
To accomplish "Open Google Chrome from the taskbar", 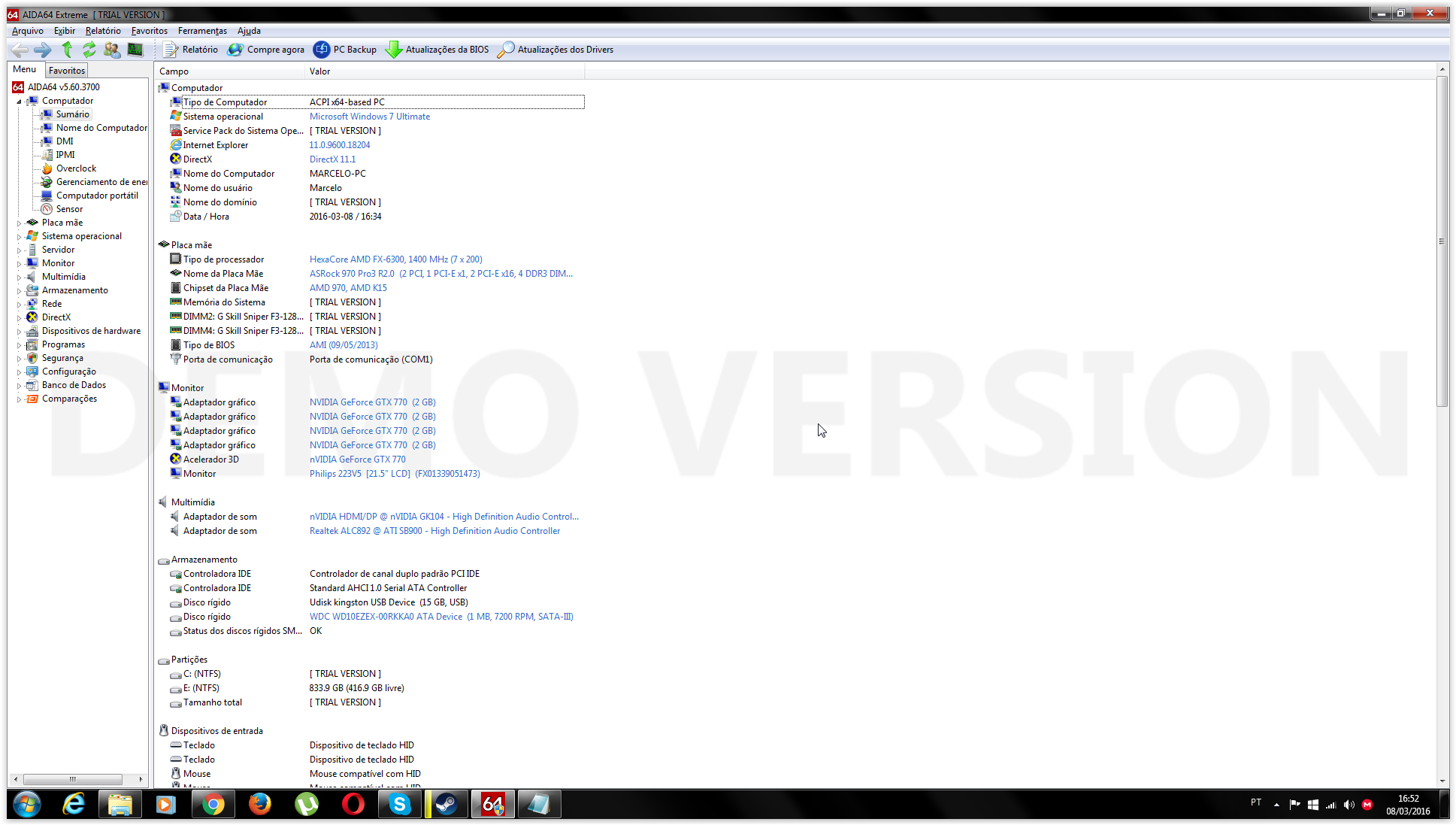I will coord(213,805).
